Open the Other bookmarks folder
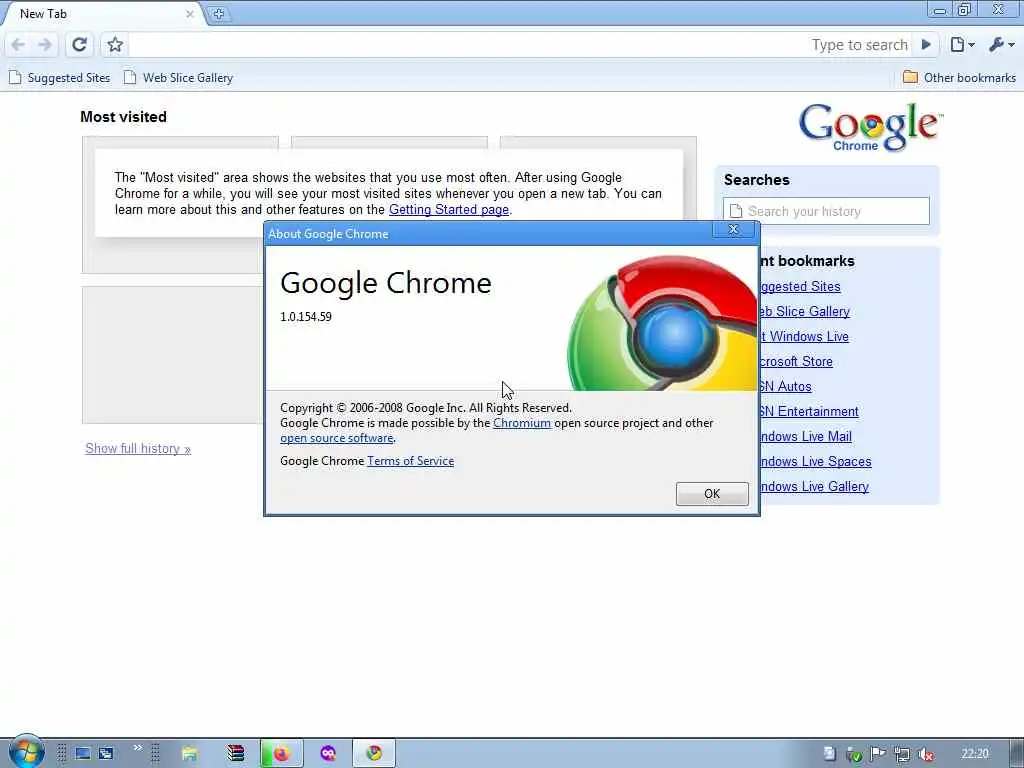Viewport: 1024px width, 768px height. click(x=959, y=78)
